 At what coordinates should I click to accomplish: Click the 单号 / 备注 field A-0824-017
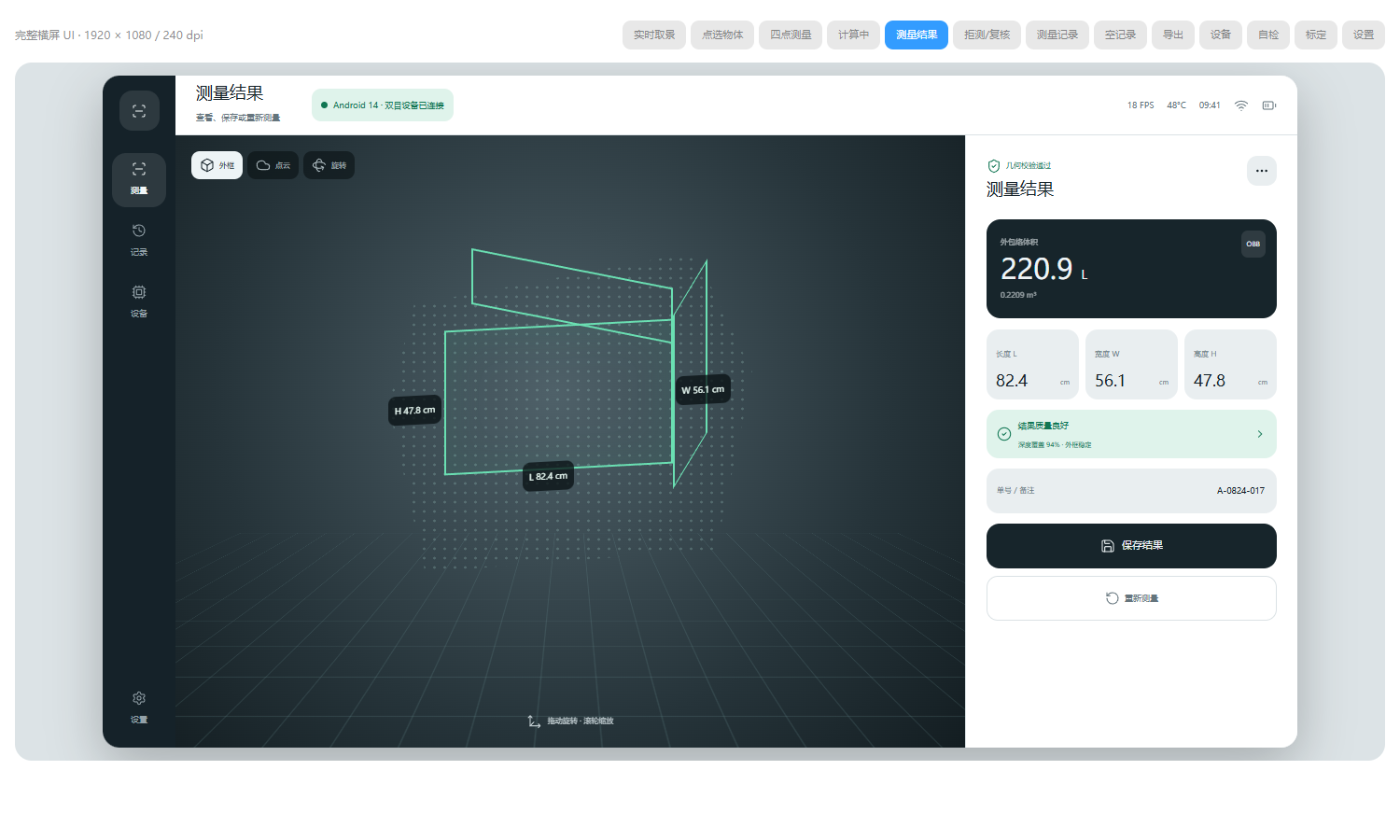pos(1131,491)
